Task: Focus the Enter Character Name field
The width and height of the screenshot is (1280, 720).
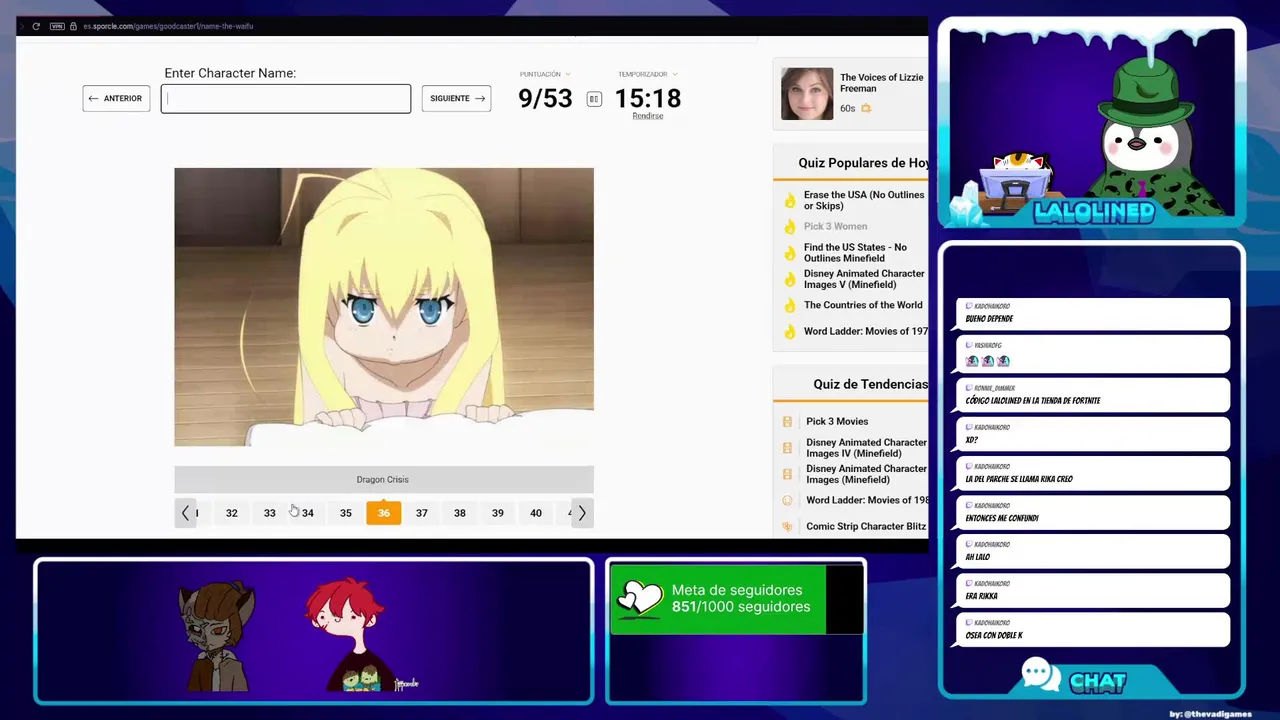Action: [286, 98]
